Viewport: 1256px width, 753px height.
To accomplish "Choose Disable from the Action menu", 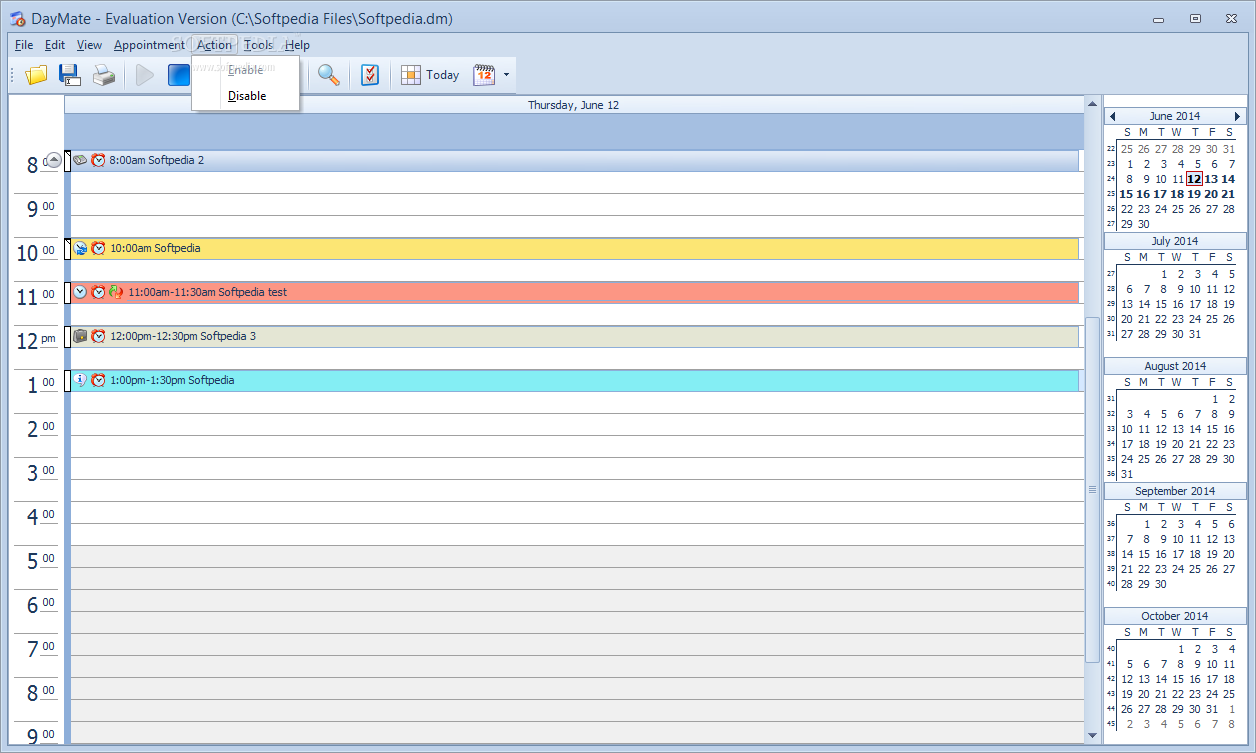I will click(x=246, y=96).
